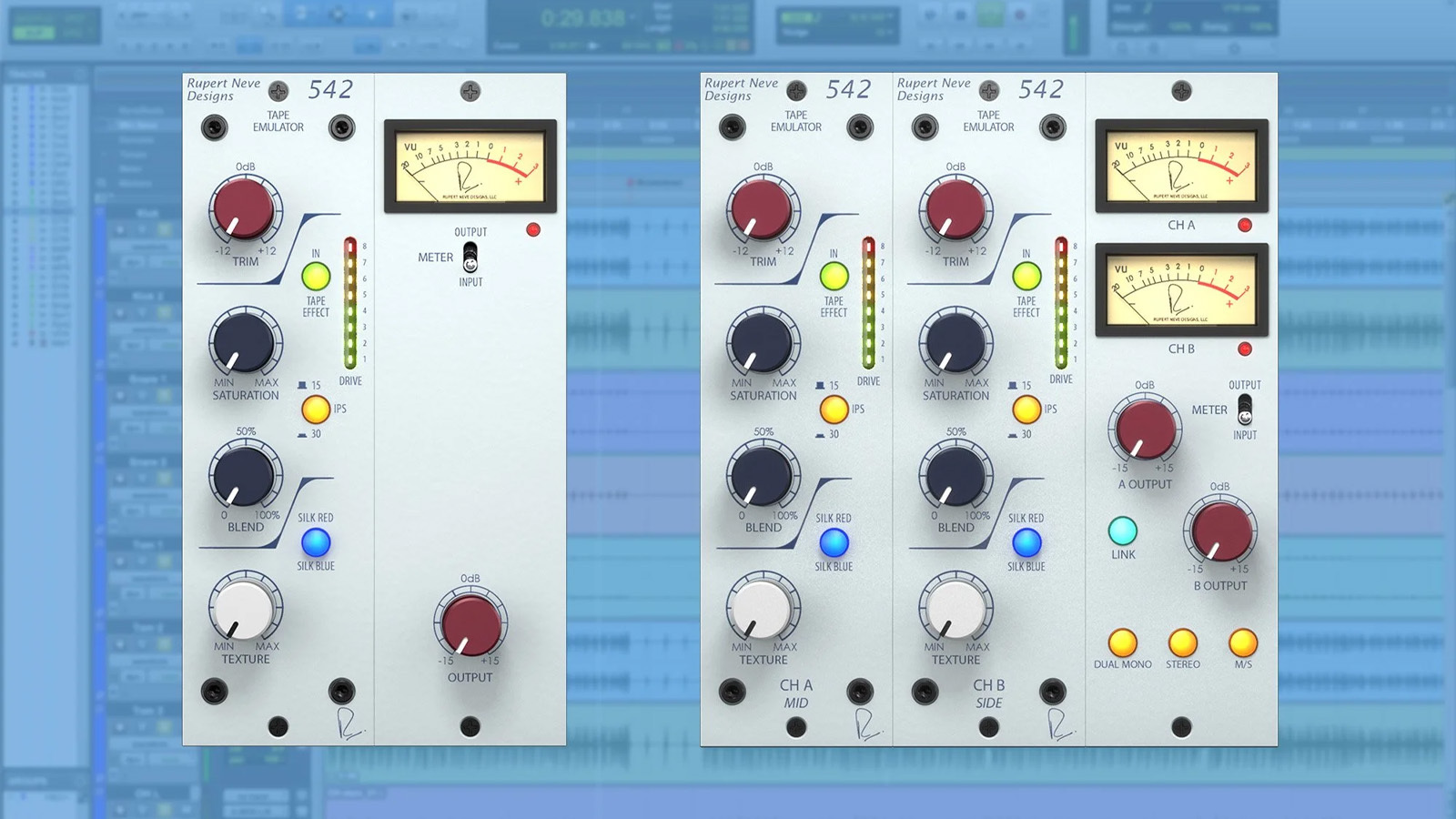Click the "CH B SIDE" channel label
This screenshot has height=819, width=1456.
tap(989, 693)
